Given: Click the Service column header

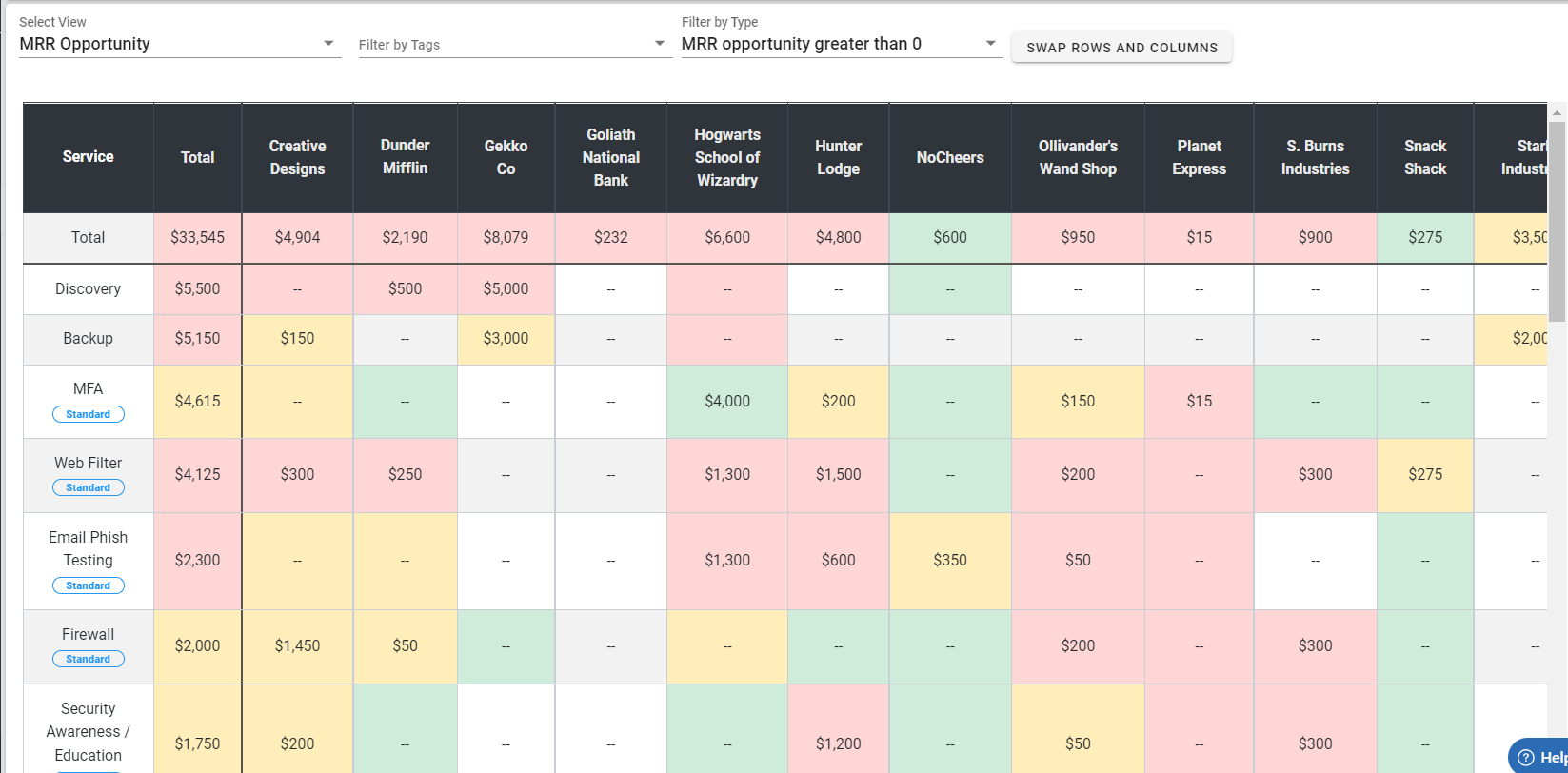Looking at the screenshot, I should point(89,157).
